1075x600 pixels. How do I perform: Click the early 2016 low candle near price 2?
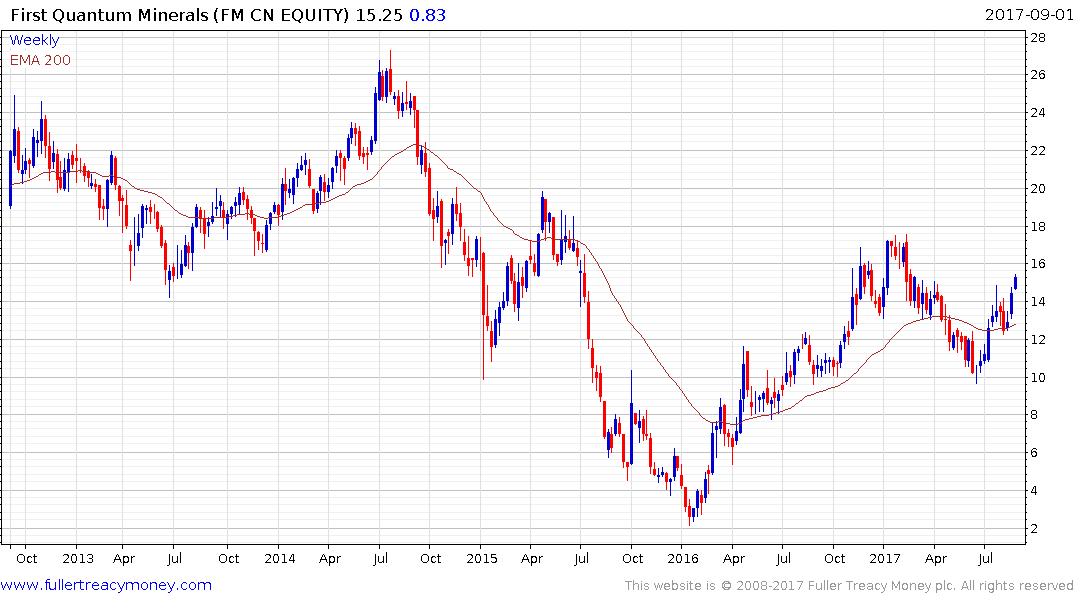689,511
